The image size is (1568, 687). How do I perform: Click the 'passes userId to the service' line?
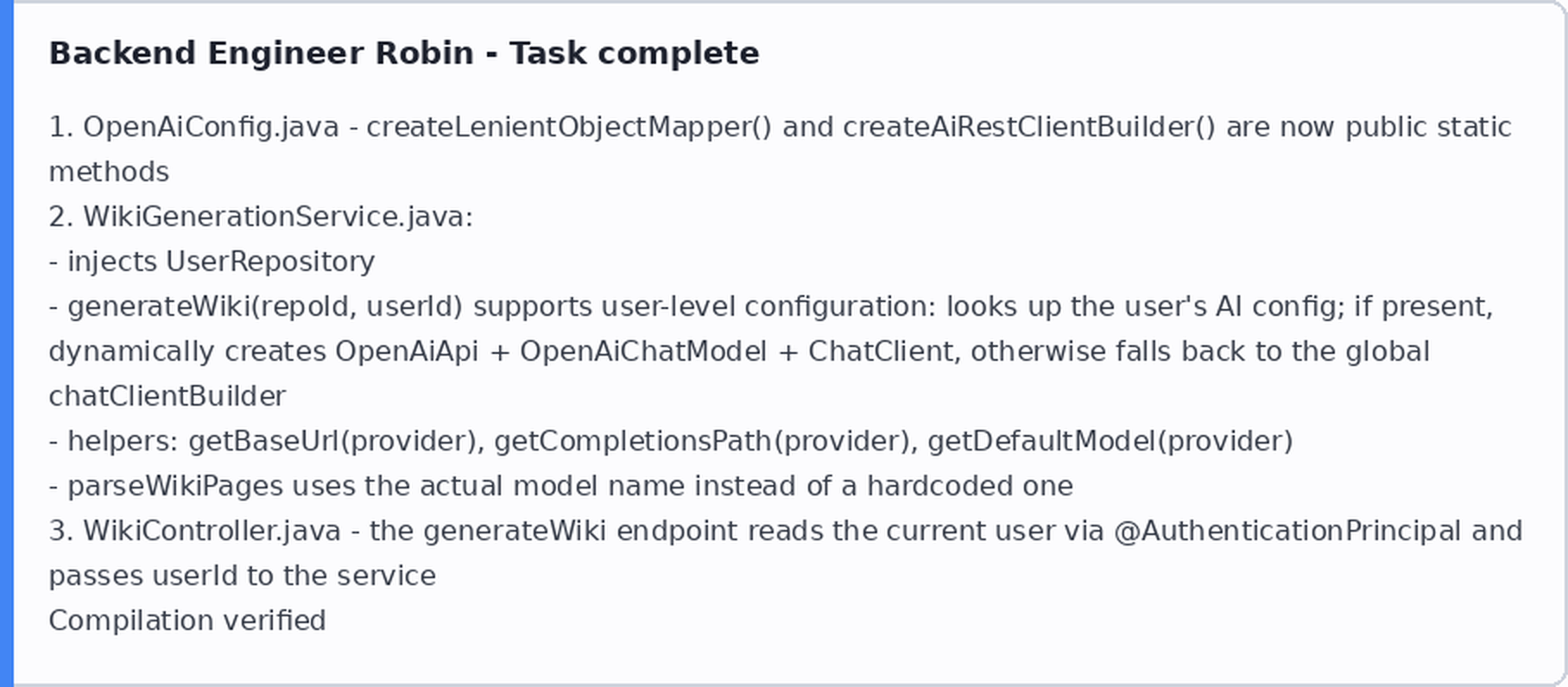coord(243,576)
